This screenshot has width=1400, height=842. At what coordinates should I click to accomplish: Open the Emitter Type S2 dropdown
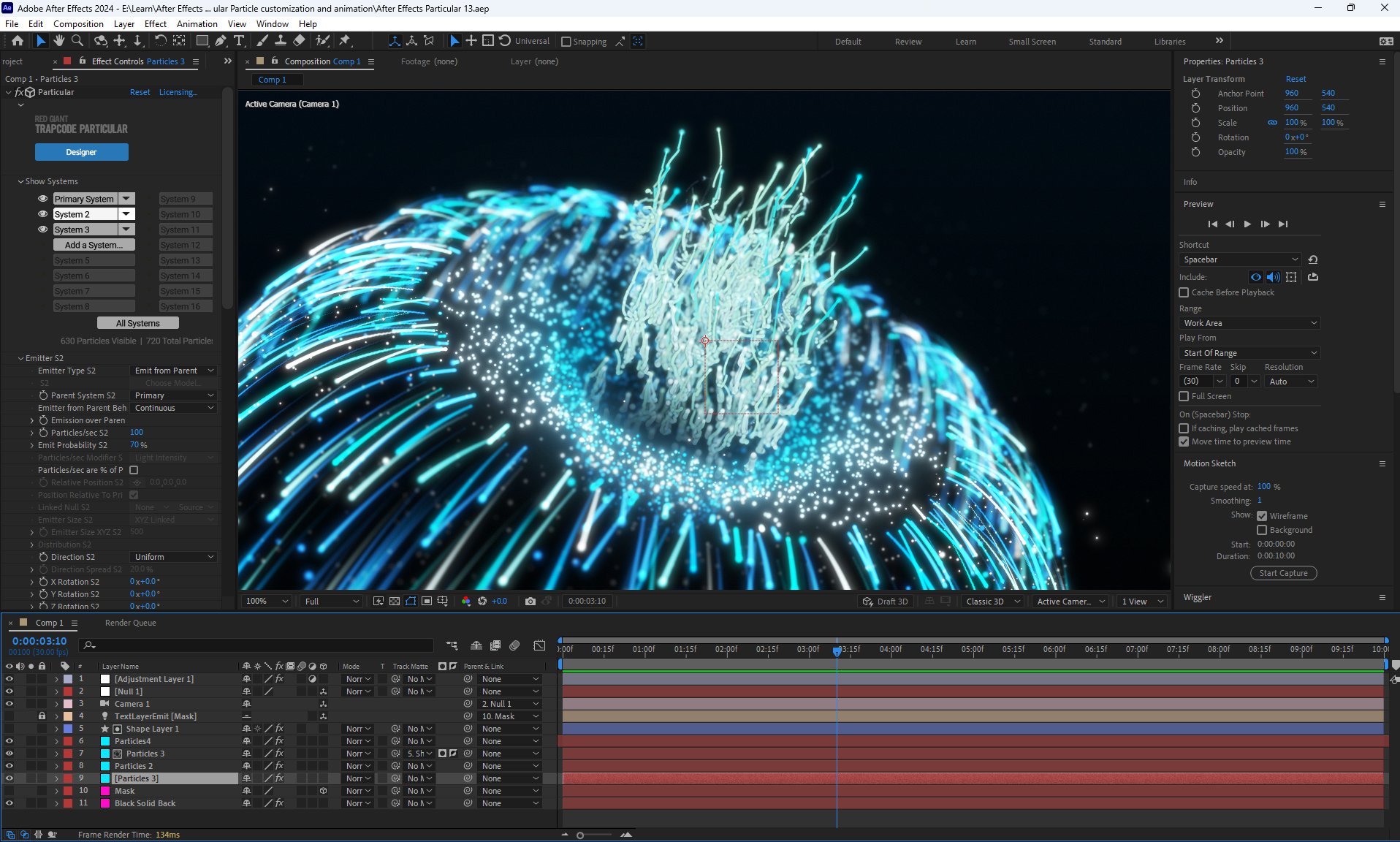coord(174,371)
